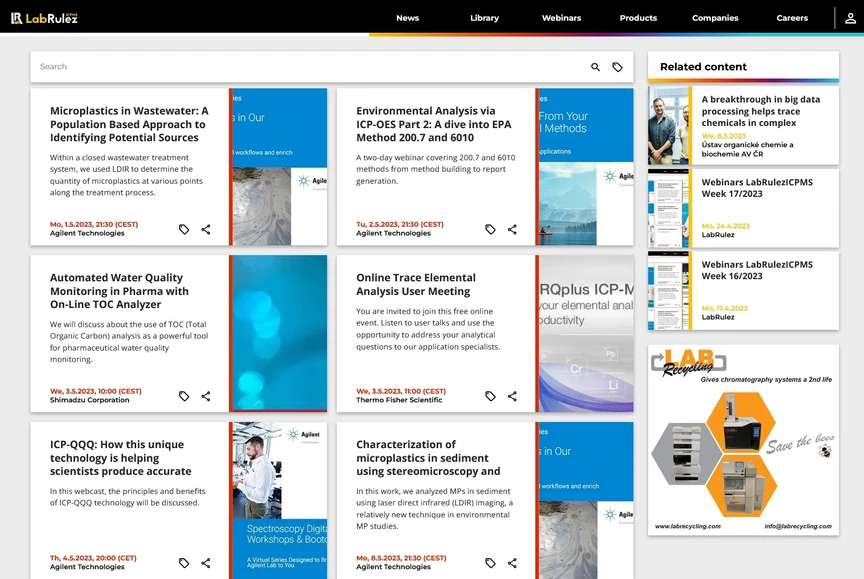The image size is (864, 579).
Task: Click the search magnifier icon
Action: point(595,67)
